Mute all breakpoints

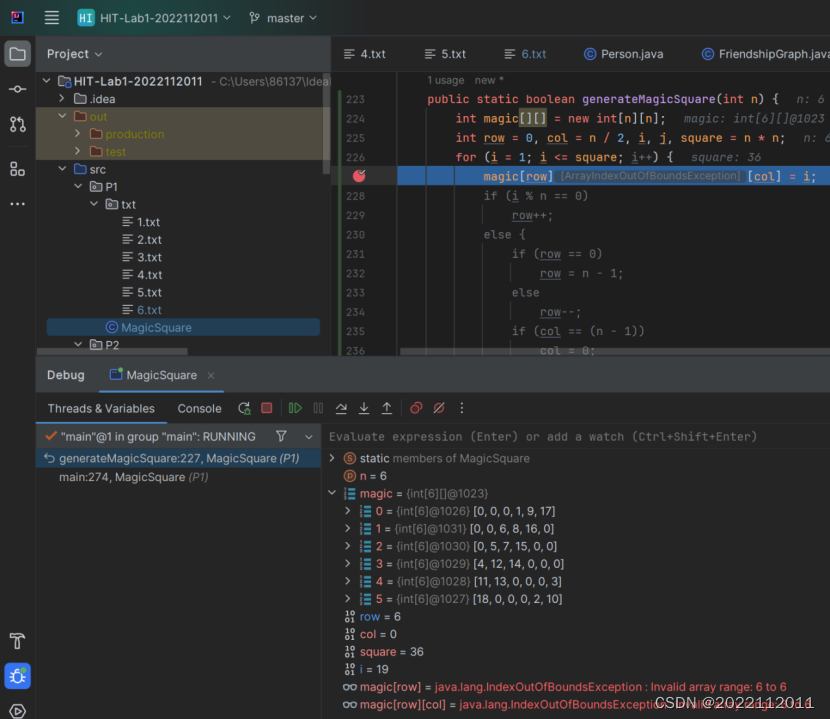click(439, 408)
